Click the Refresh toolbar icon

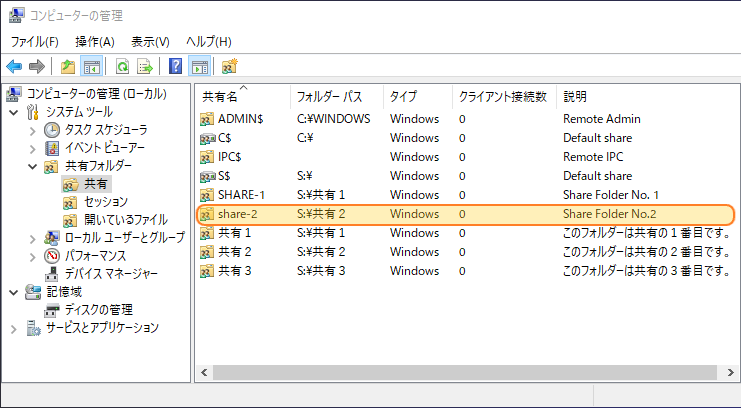[x=122, y=67]
